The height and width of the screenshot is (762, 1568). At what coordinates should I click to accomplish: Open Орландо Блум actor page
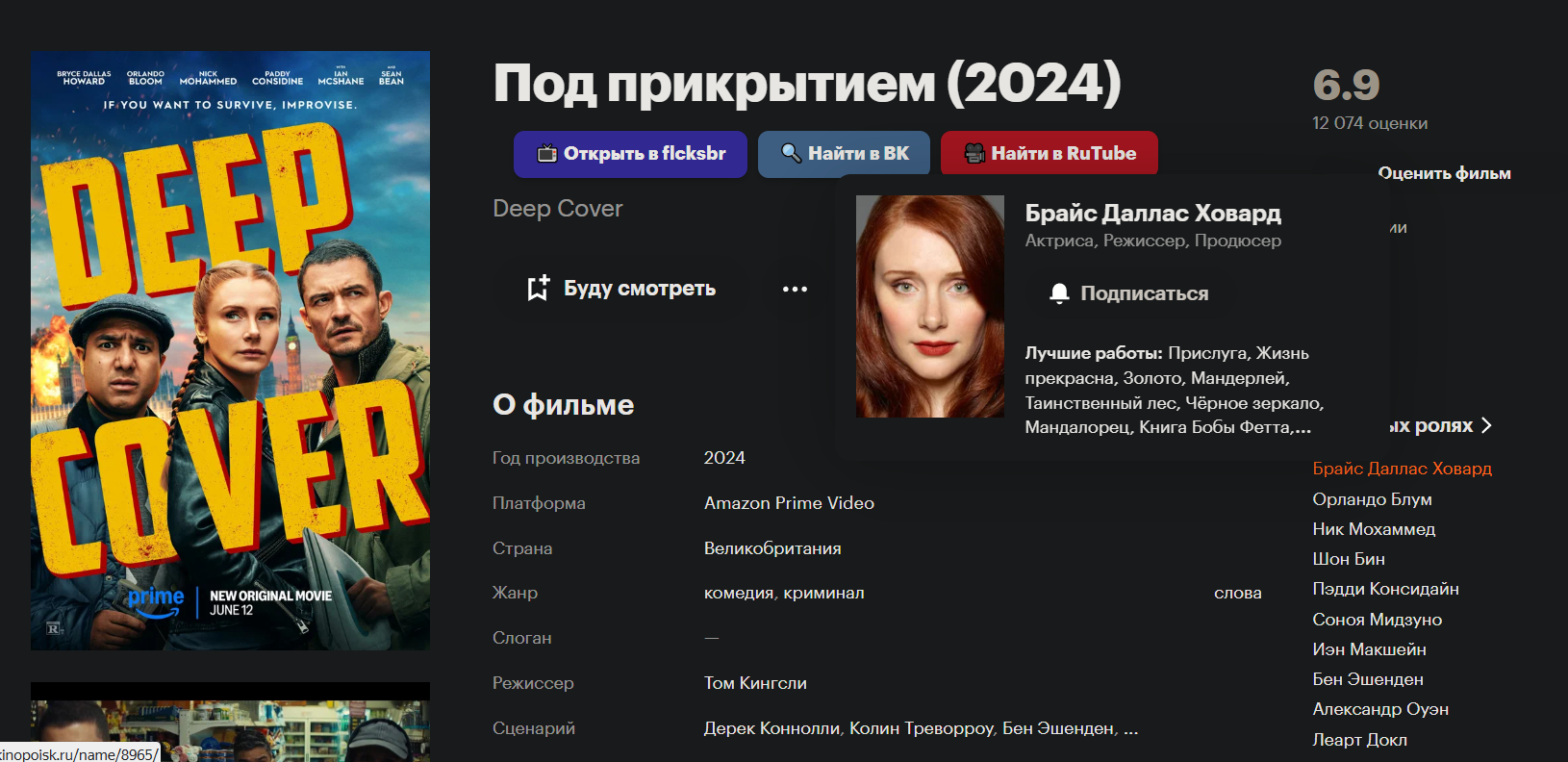pos(1372,499)
